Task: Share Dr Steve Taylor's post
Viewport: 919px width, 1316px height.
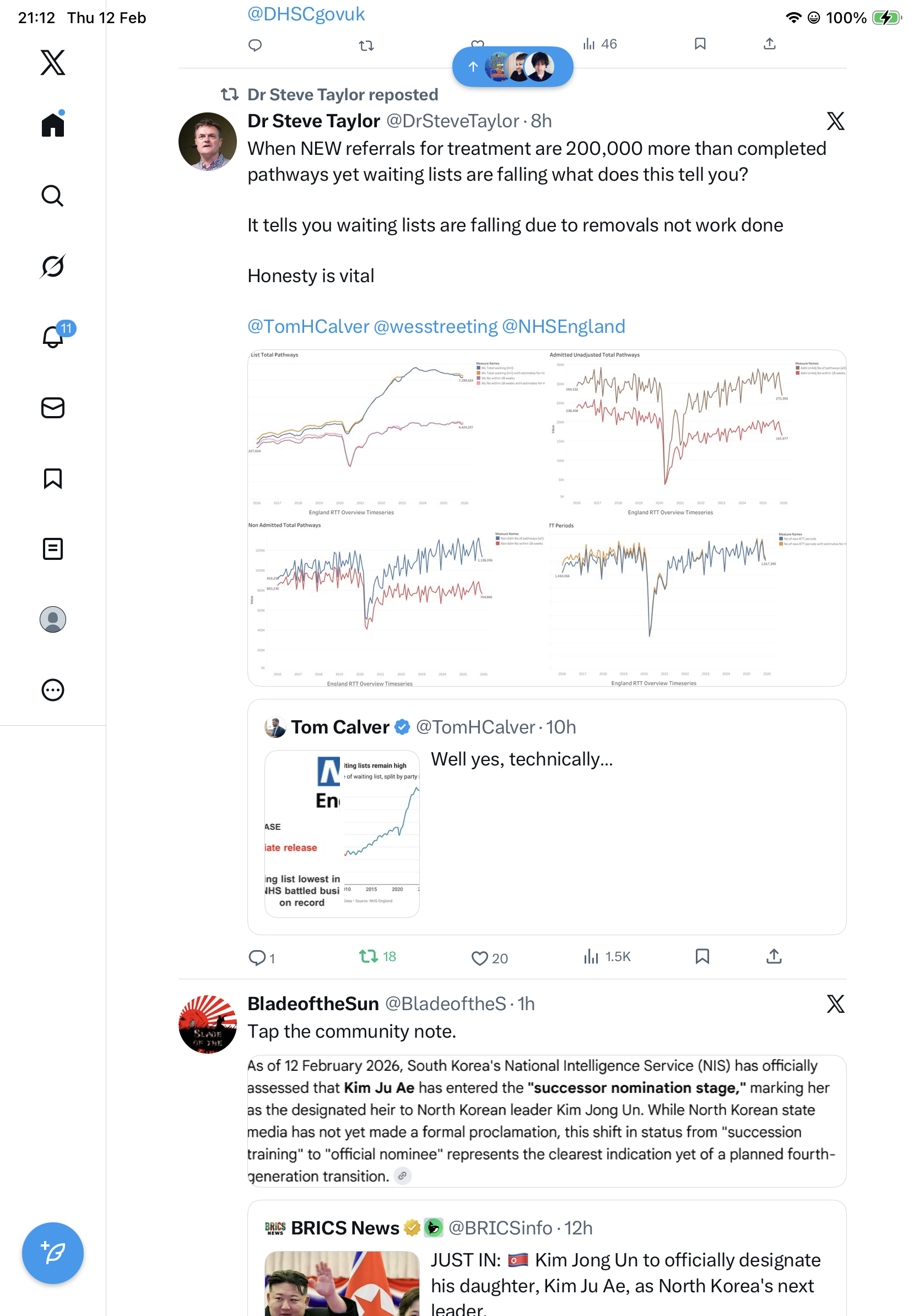Action: 774,956
